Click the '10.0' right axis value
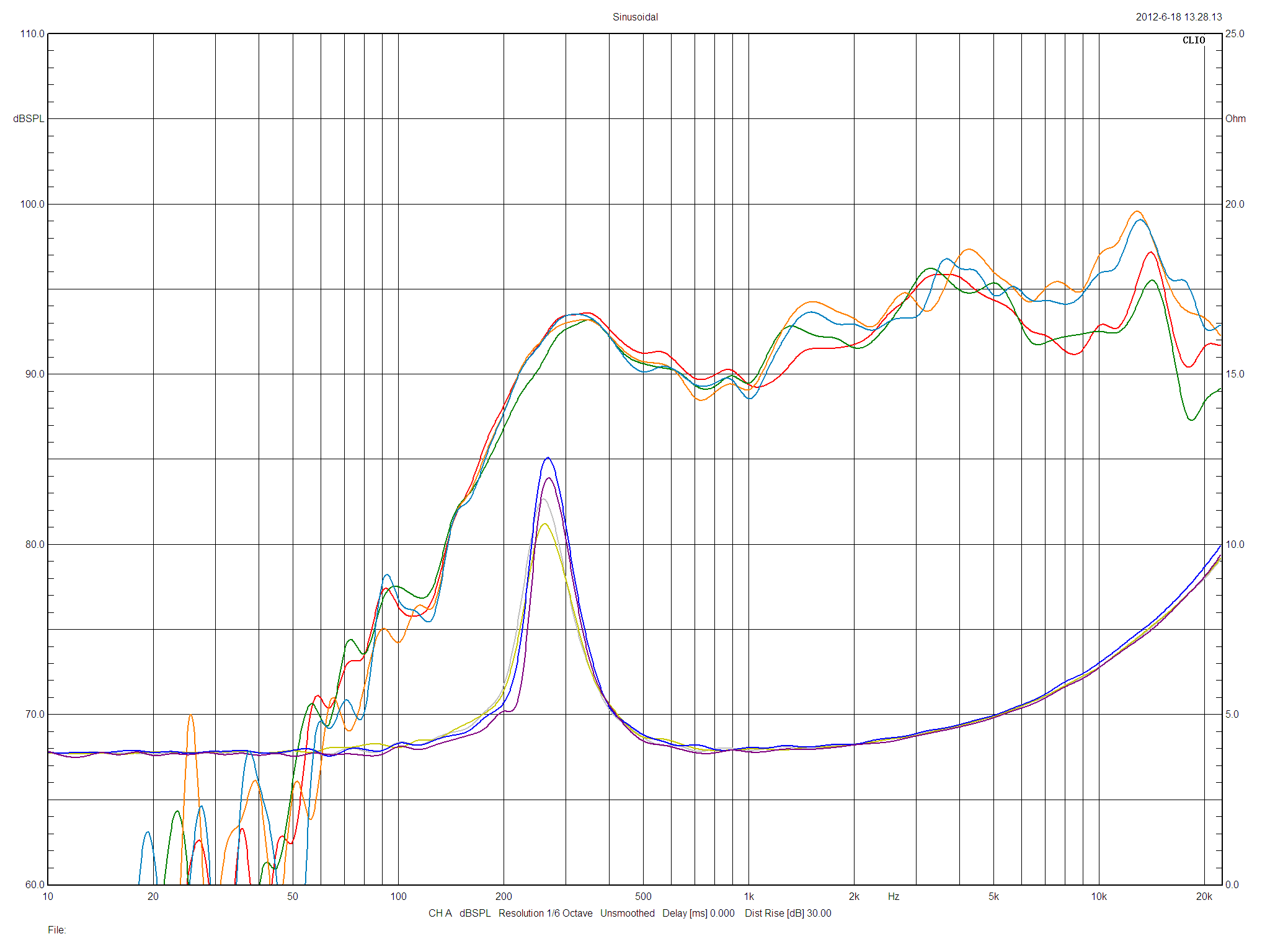 (1235, 544)
